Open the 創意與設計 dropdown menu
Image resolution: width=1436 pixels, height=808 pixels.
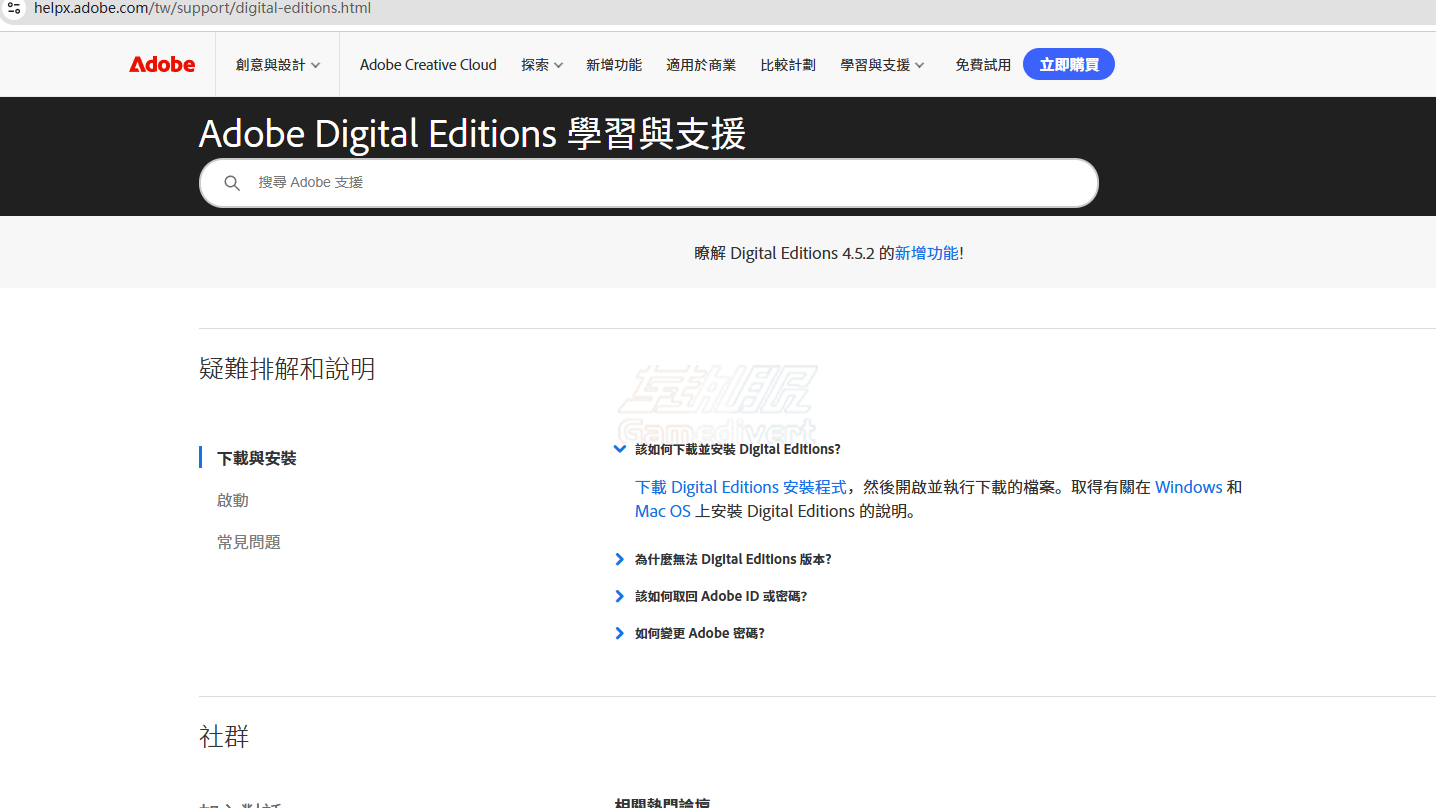pos(278,65)
